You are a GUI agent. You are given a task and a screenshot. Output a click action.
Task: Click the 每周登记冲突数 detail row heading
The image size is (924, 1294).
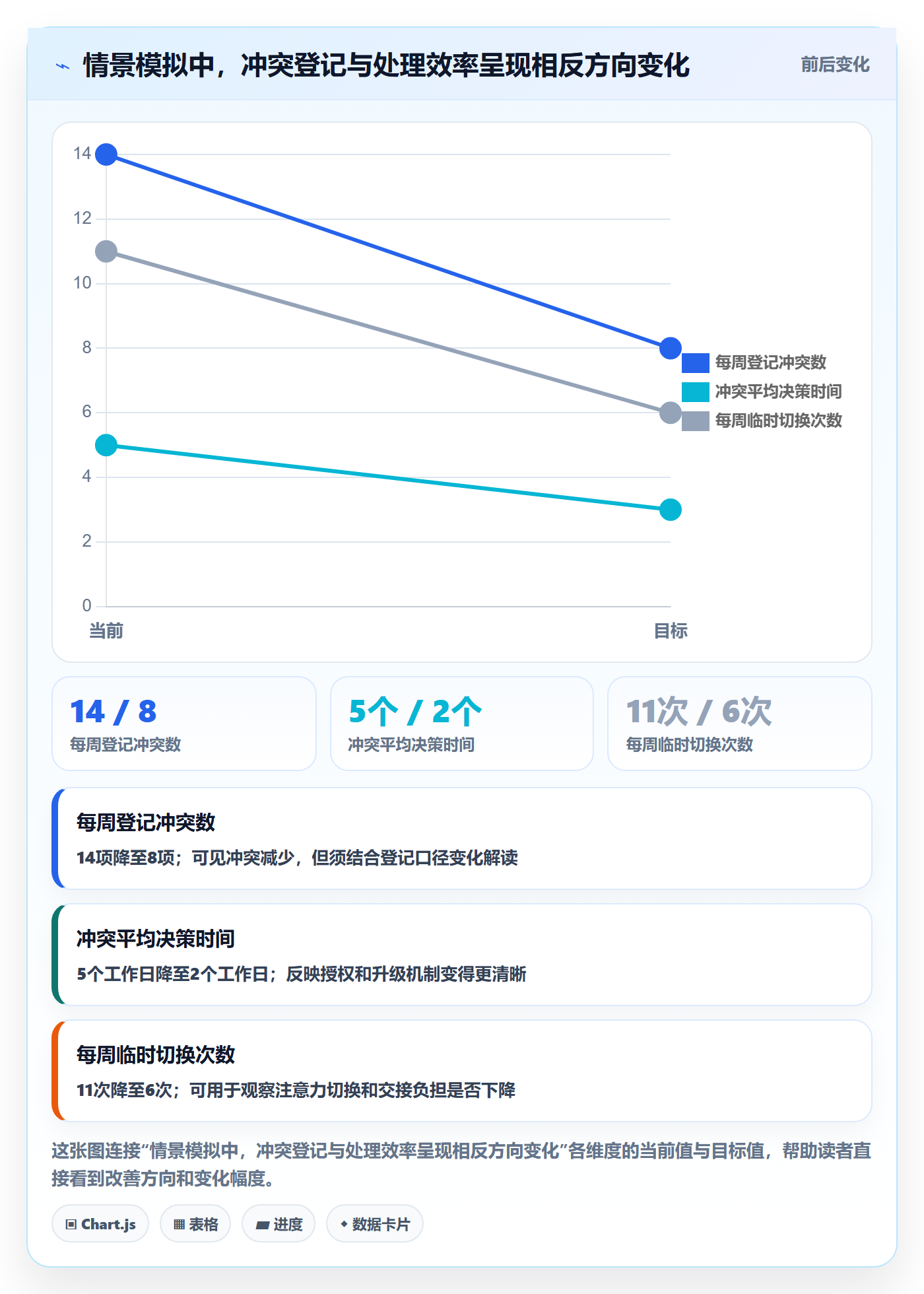click(146, 823)
